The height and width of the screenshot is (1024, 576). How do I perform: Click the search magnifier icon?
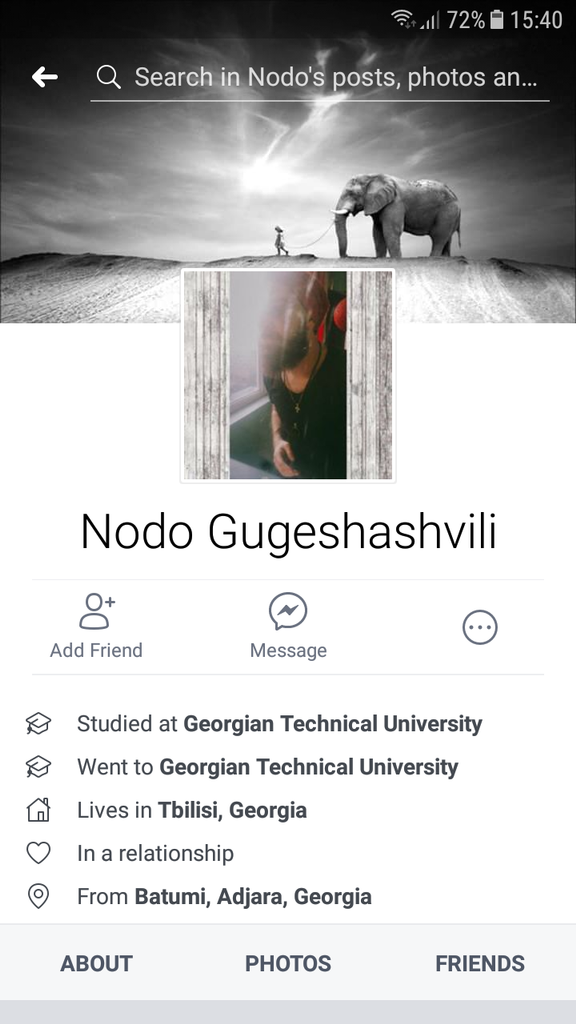(108, 77)
